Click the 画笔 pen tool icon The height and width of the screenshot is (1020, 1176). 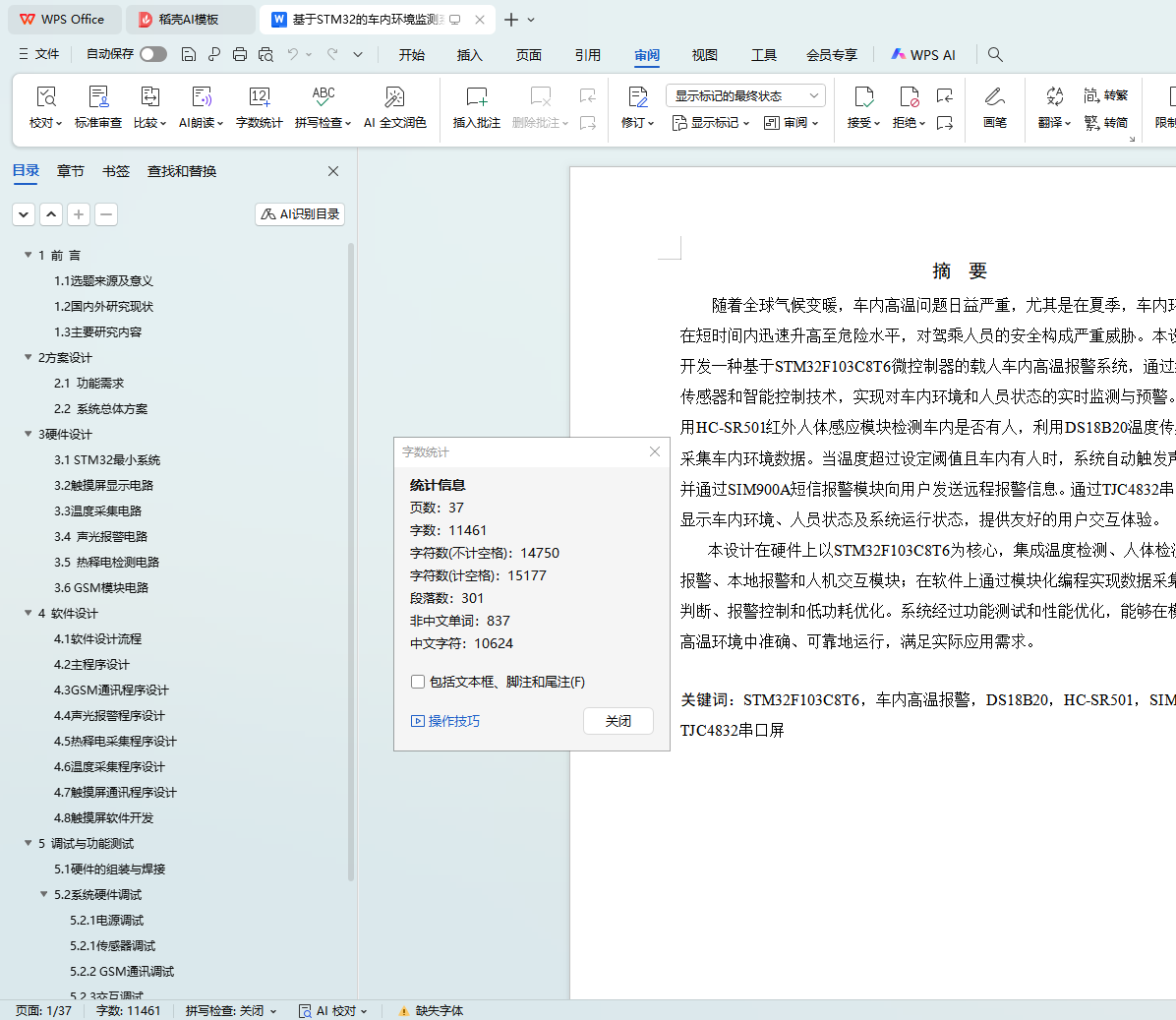click(994, 97)
